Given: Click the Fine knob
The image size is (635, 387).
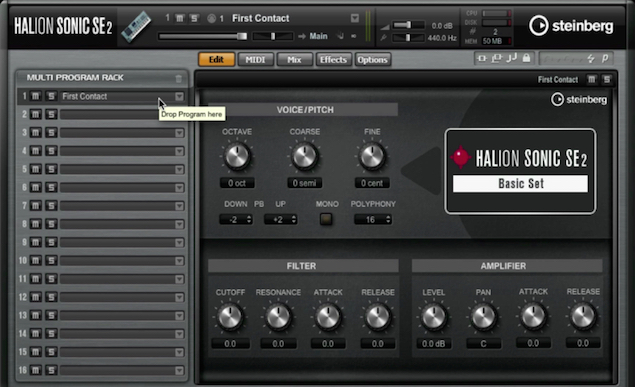Looking at the screenshot, I should [x=372, y=156].
